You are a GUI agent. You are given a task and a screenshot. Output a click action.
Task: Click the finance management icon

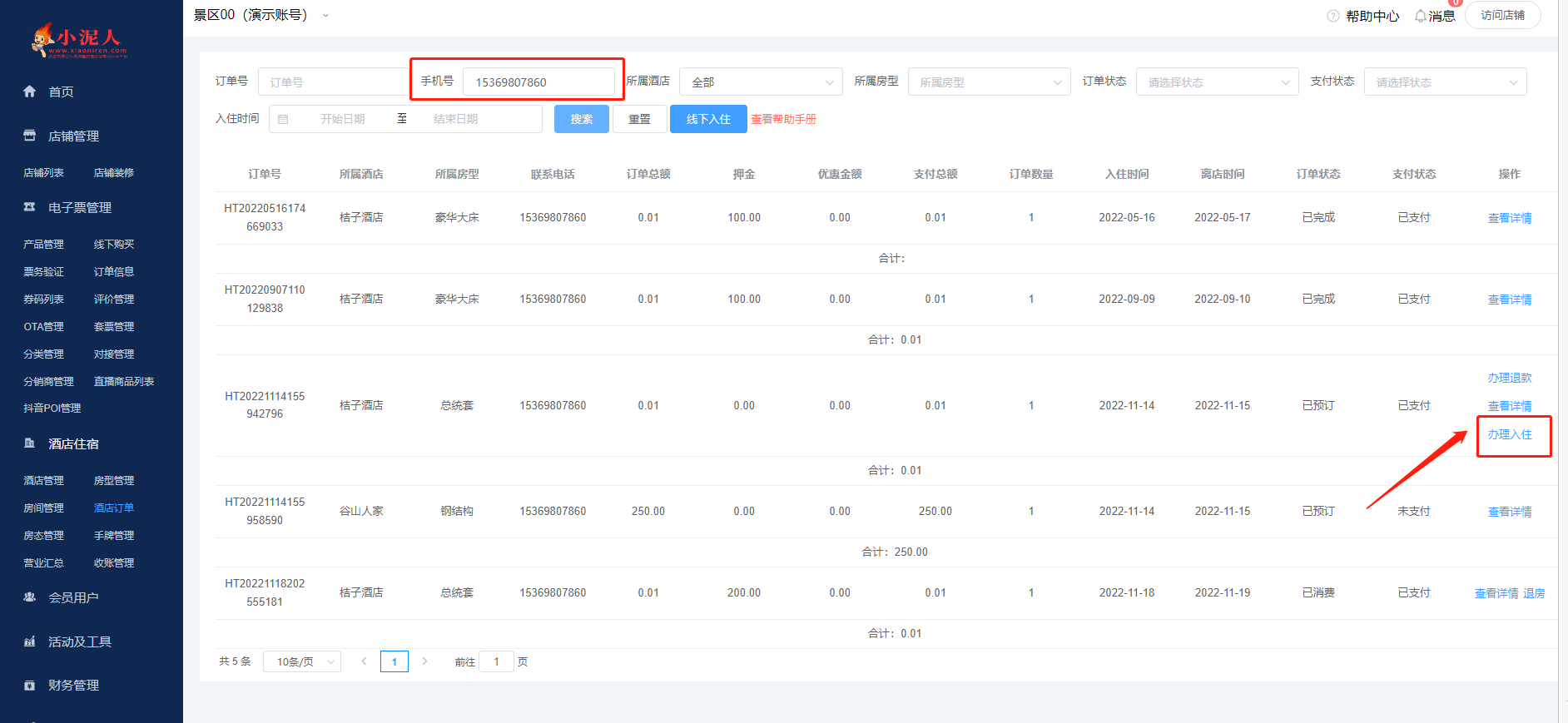click(30, 686)
